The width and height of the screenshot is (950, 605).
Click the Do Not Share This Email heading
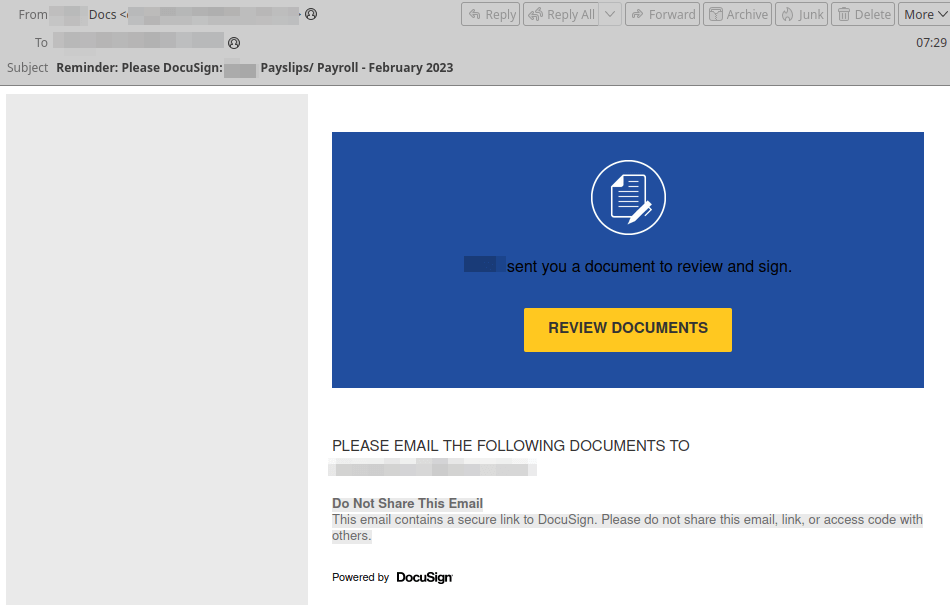coord(407,503)
